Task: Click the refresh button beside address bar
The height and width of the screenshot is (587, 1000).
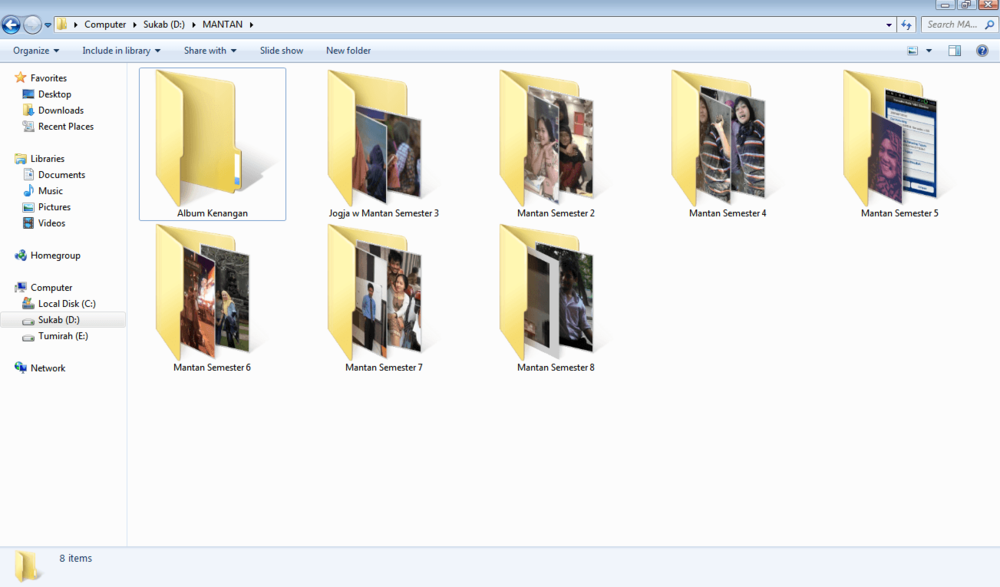Action: tap(906, 25)
